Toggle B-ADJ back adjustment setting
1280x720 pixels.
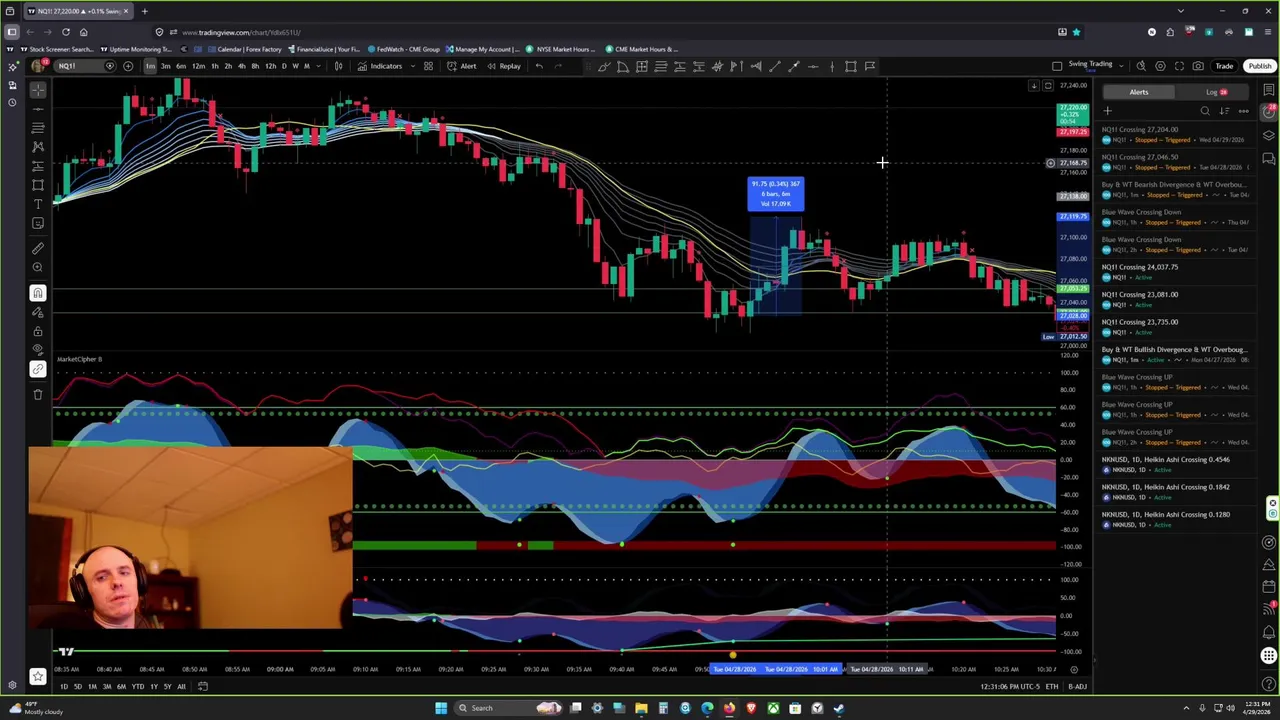point(1077,687)
